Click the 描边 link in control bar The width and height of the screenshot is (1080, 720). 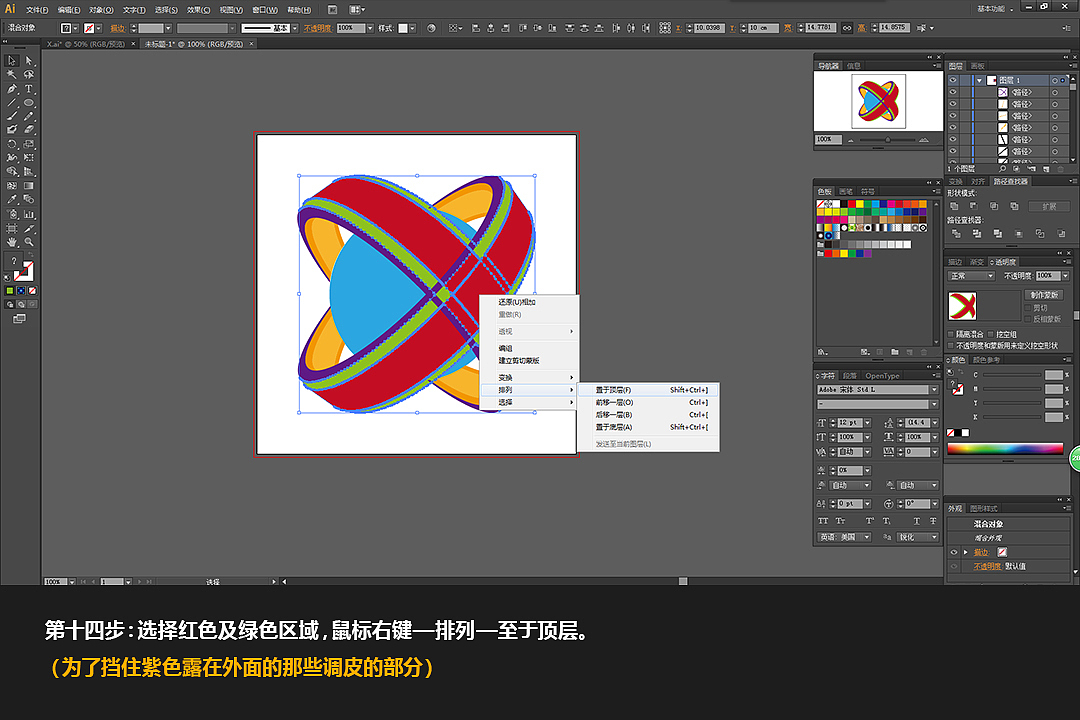118,28
